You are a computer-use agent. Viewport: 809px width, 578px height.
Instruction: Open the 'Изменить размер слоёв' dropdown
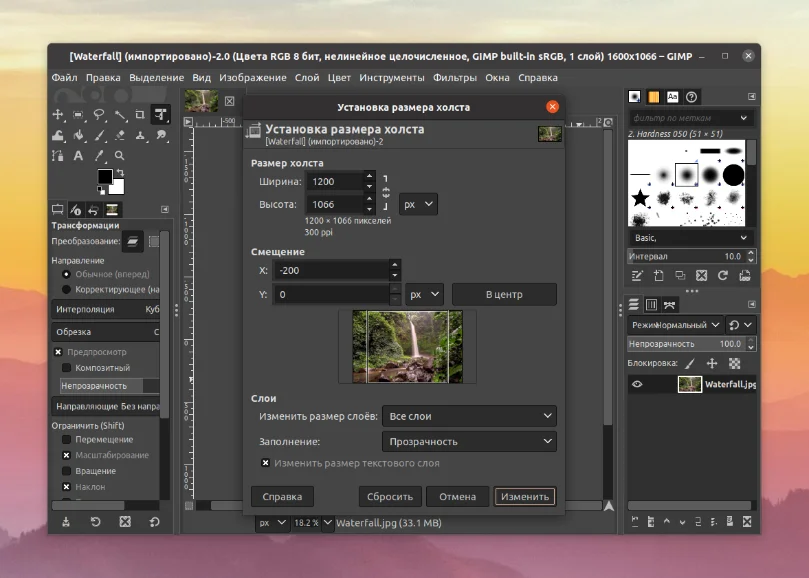(x=468, y=416)
